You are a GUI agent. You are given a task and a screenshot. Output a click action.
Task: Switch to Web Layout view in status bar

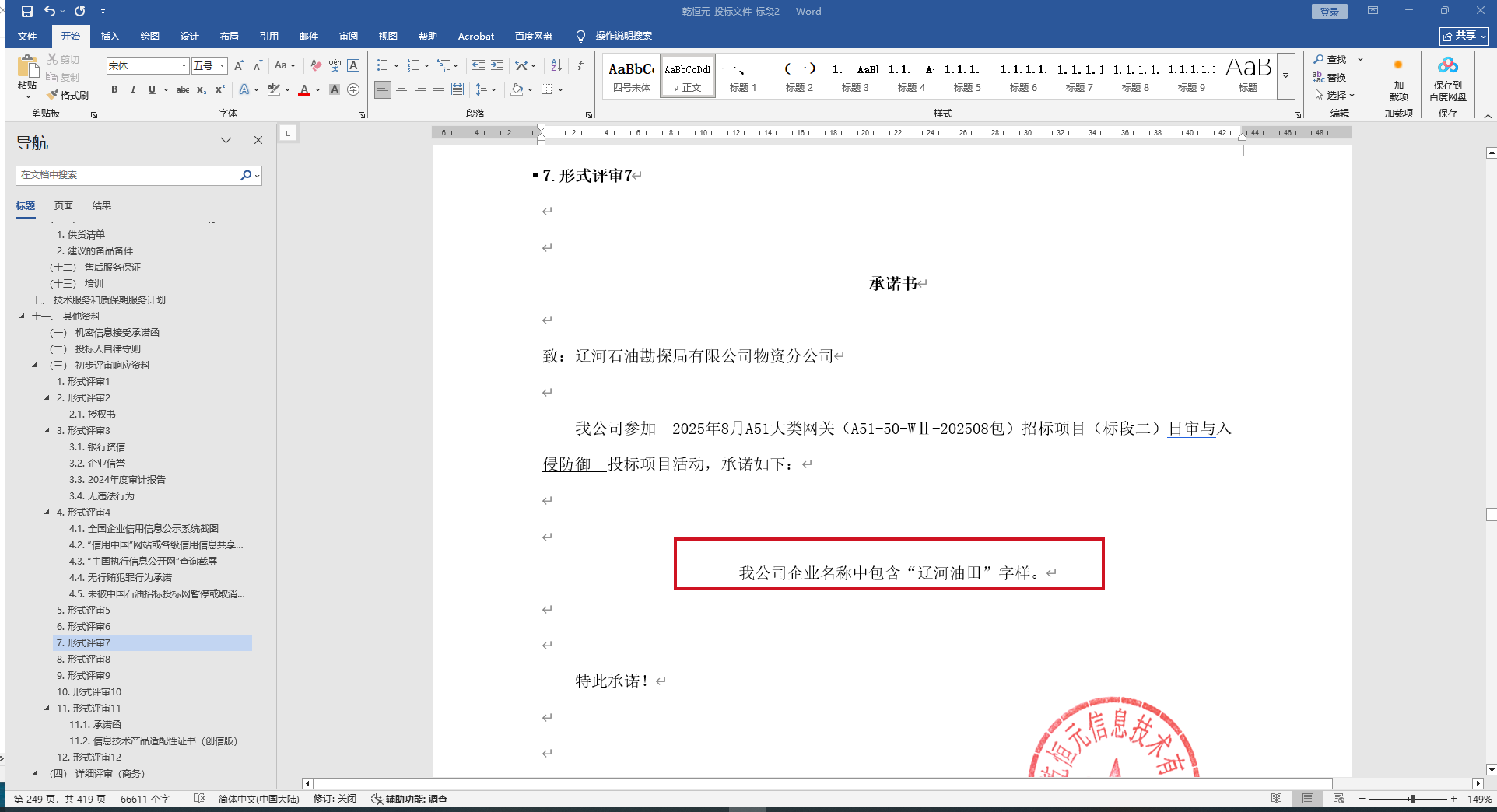(1339, 799)
